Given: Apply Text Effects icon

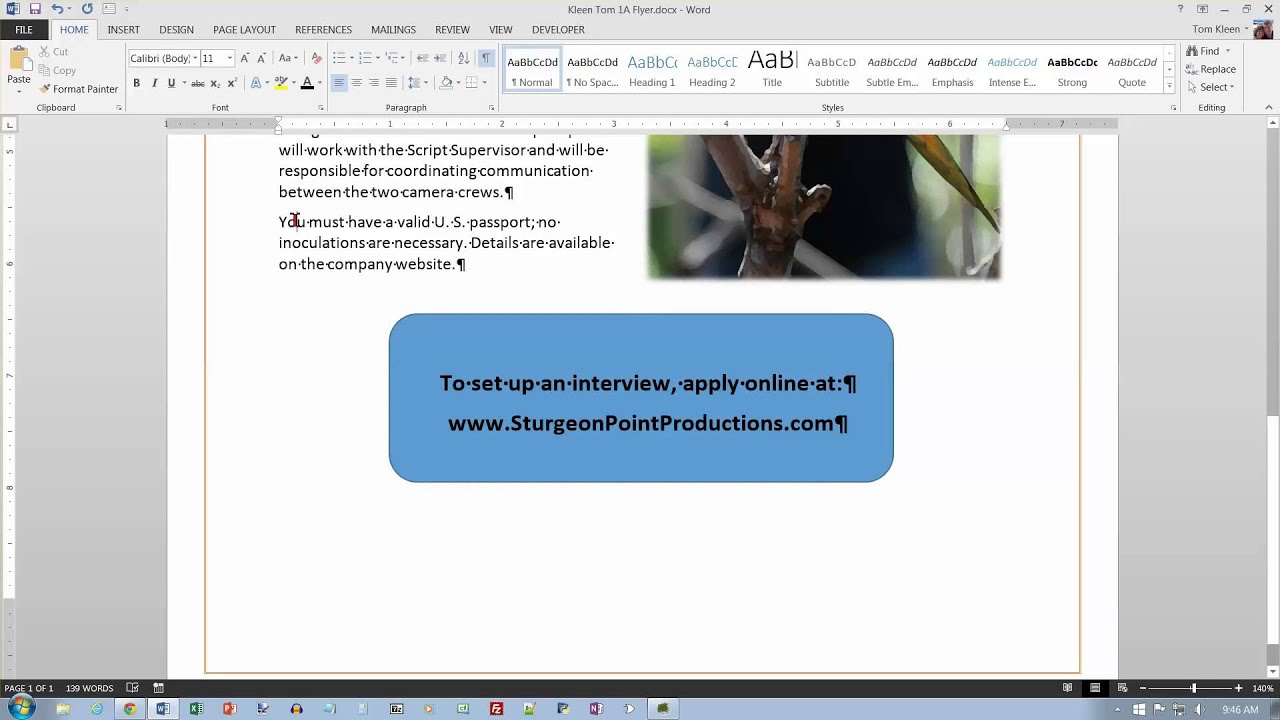Looking at the screenshot, I should coord(256,83).
